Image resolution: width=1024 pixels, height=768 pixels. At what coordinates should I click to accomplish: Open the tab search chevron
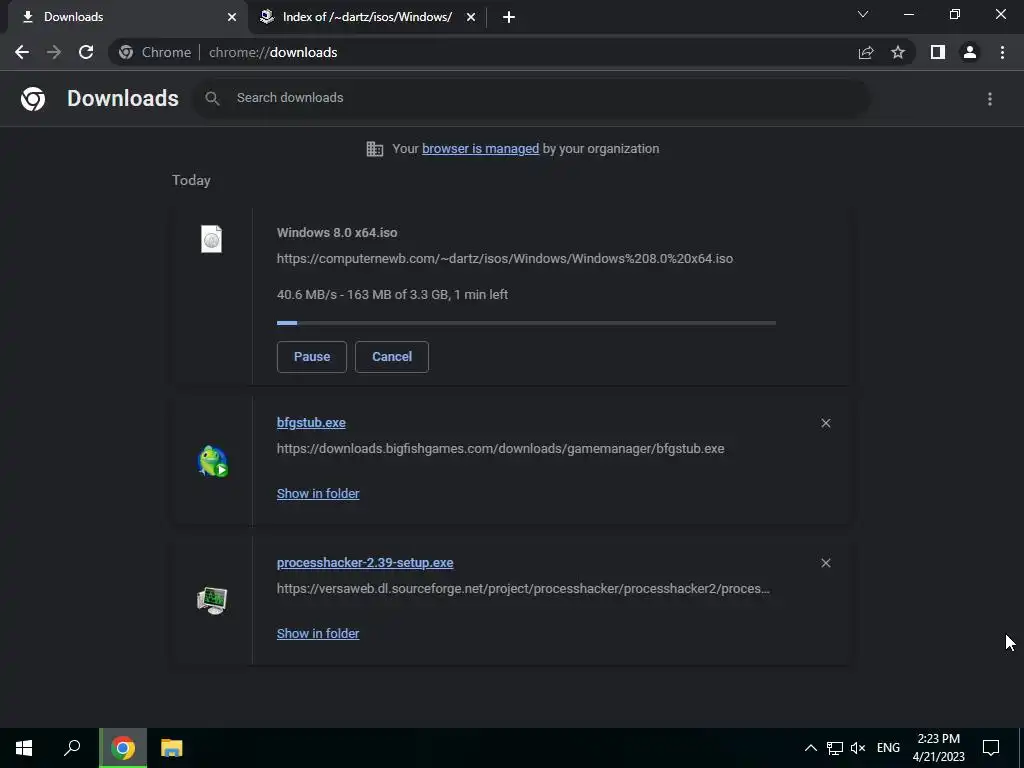click(863, 14)
